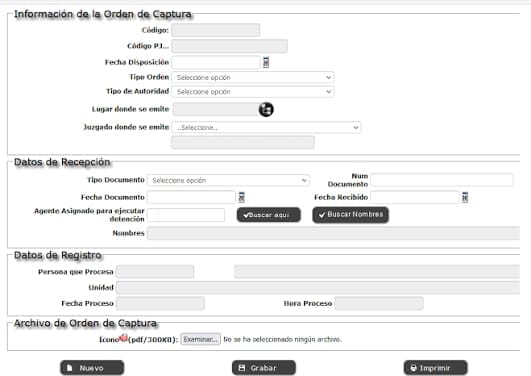Click the black locate icon beside Lugar donde se emite

(x=266, y=110)
